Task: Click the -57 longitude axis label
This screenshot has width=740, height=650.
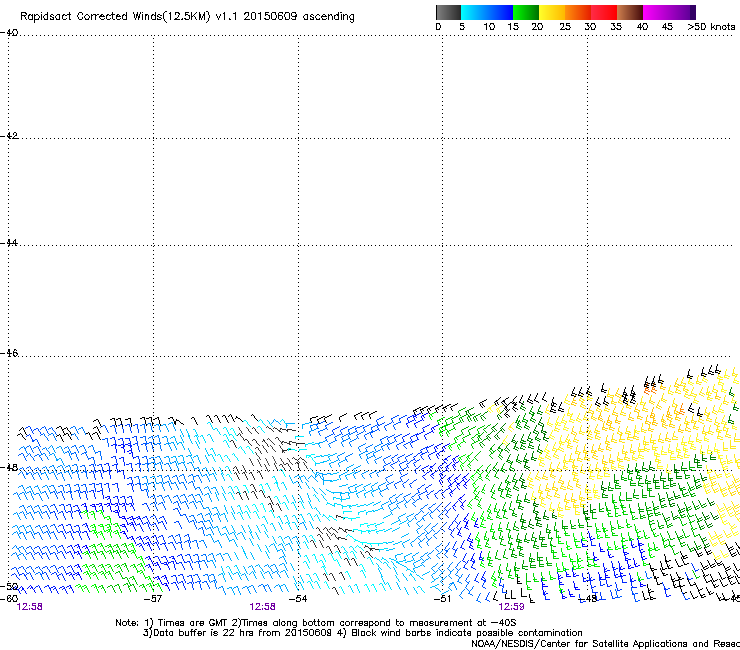Action: (153, 599)
